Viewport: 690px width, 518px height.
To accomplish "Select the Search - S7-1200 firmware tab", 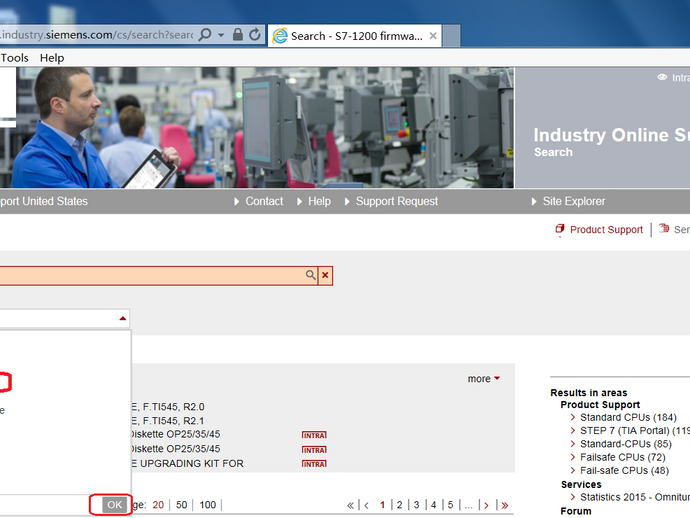I will point(354,36).
